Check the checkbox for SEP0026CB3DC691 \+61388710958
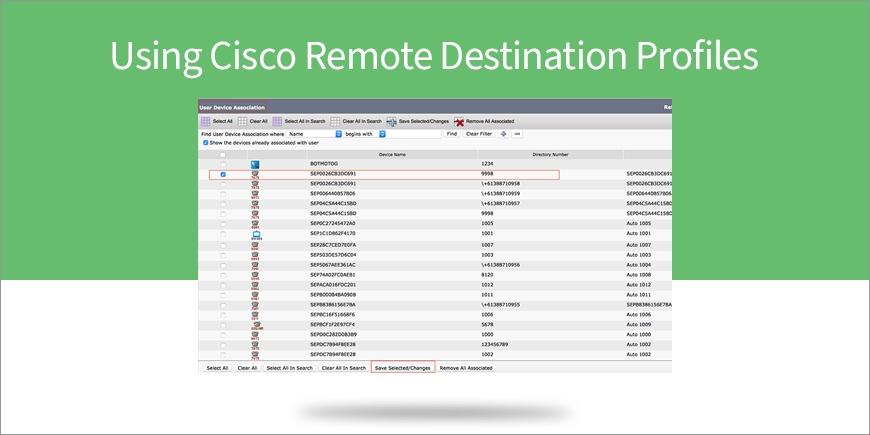The width and height of the screenshot is (870, 435). [x=223, y=184]
